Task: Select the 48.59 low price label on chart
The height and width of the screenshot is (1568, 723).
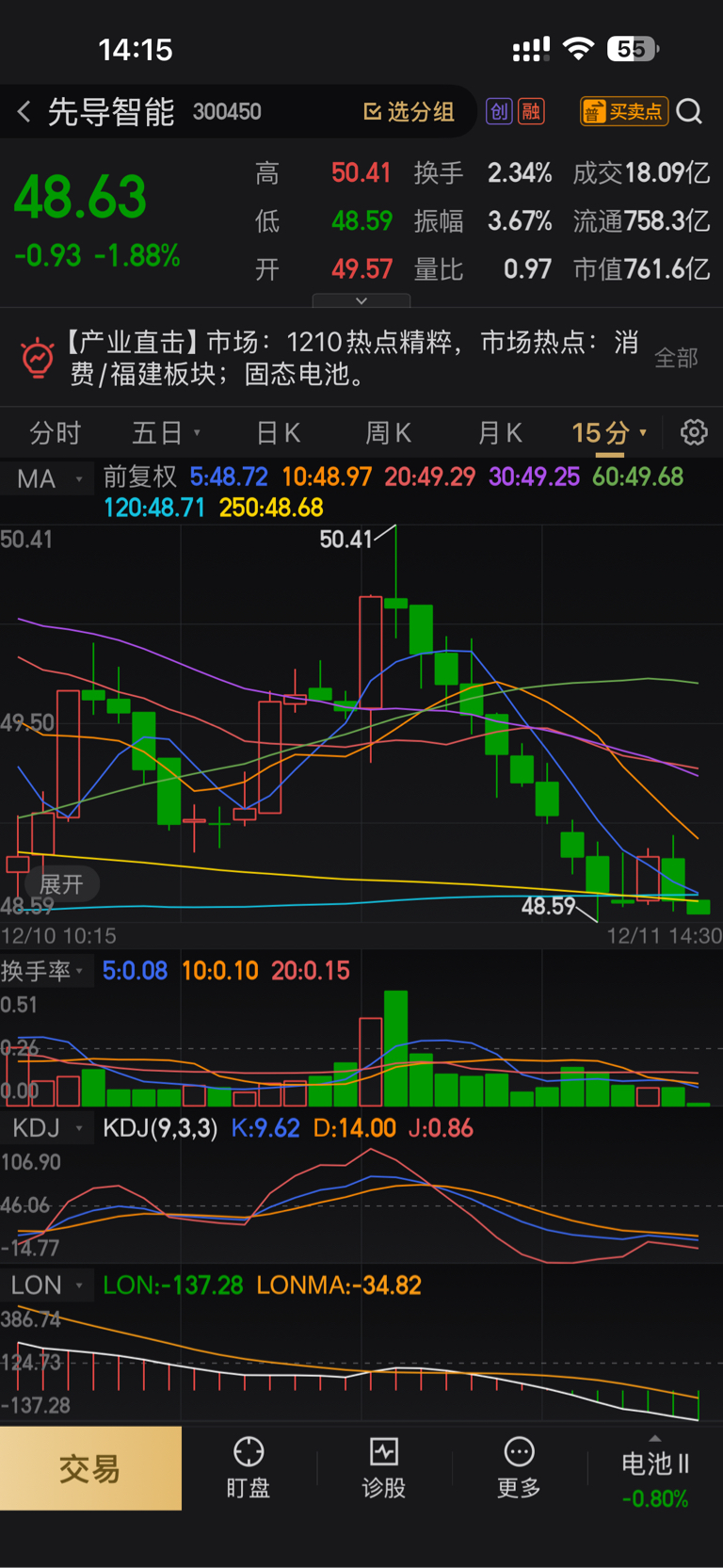Action: [548, 906]
